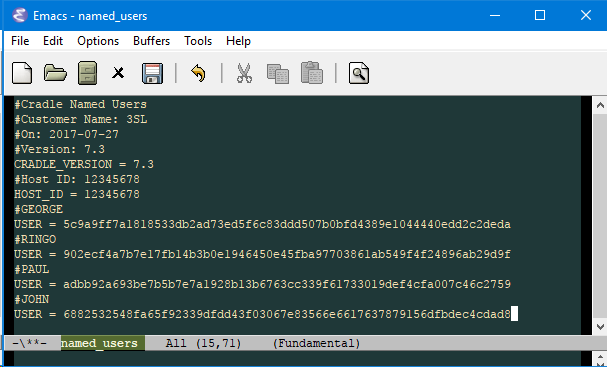Open the Tools menu

pyautogui.click(x=198, y=41)
